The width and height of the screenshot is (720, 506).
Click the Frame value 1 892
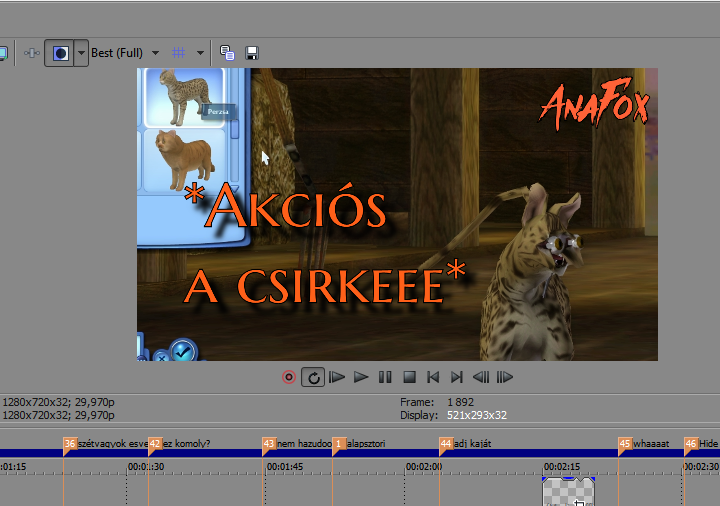click(460, 402)
